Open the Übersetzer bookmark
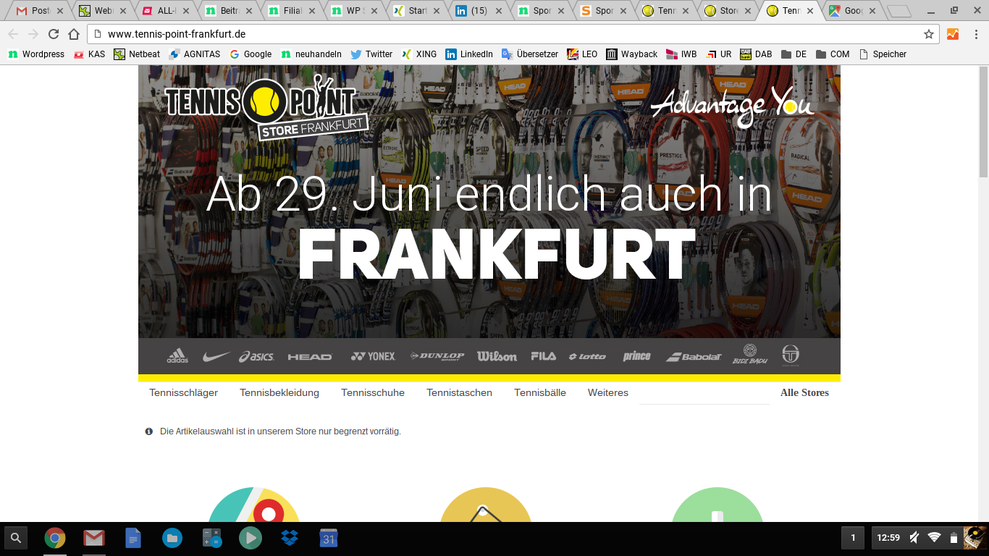Image resolution: width=989 pixels, height=556 pixels. (x=530, y=54)
